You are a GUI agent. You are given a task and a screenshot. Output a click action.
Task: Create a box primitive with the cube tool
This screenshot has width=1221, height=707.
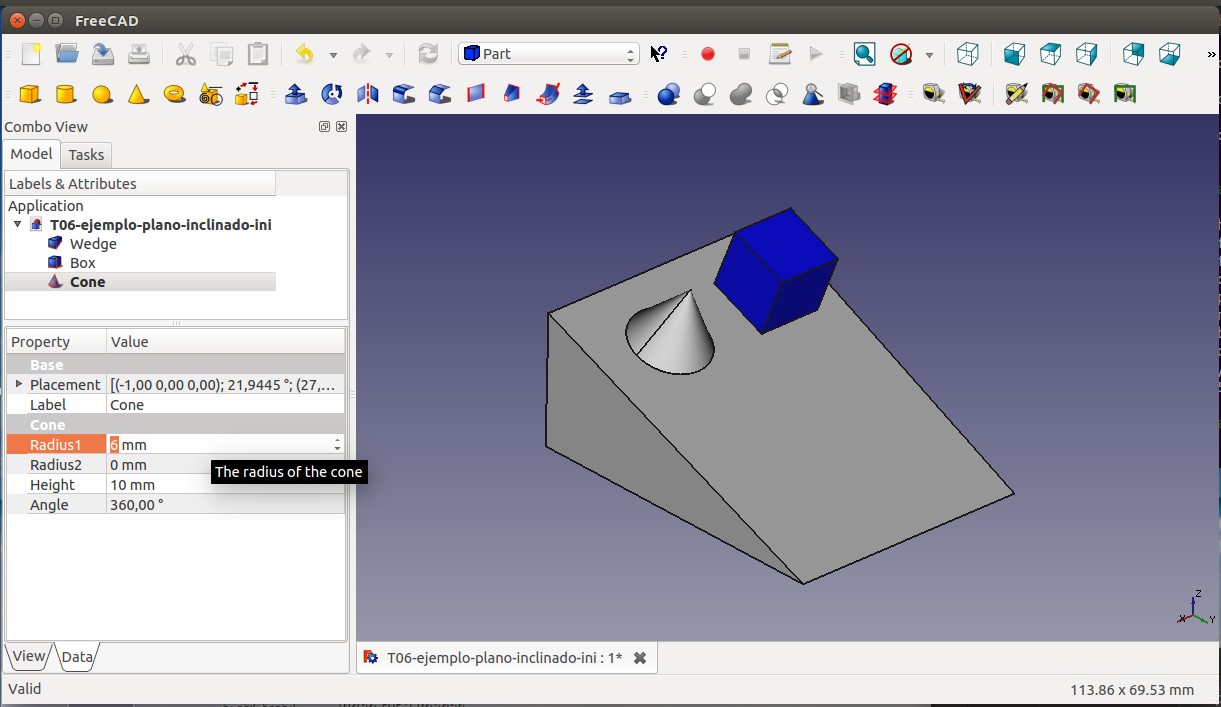click(x=30, y=94)
